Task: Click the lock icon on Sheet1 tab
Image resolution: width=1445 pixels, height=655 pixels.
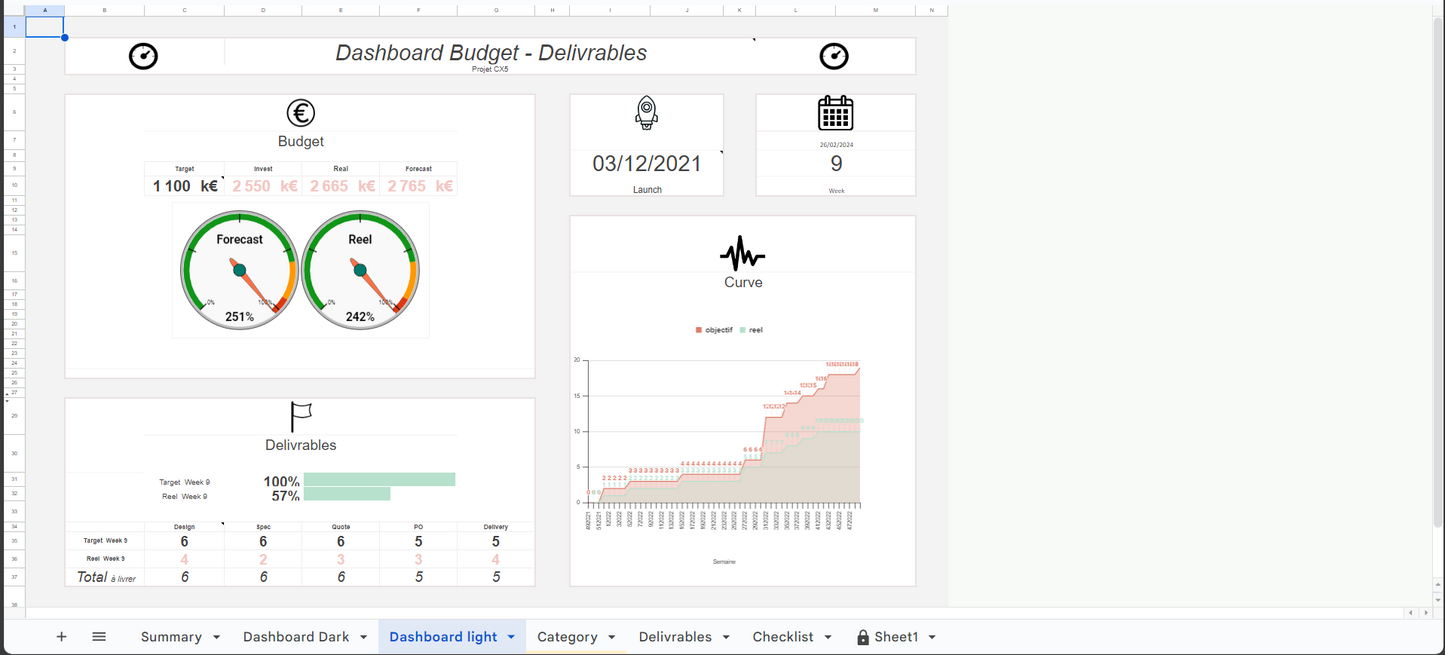Action: point(862,637)
